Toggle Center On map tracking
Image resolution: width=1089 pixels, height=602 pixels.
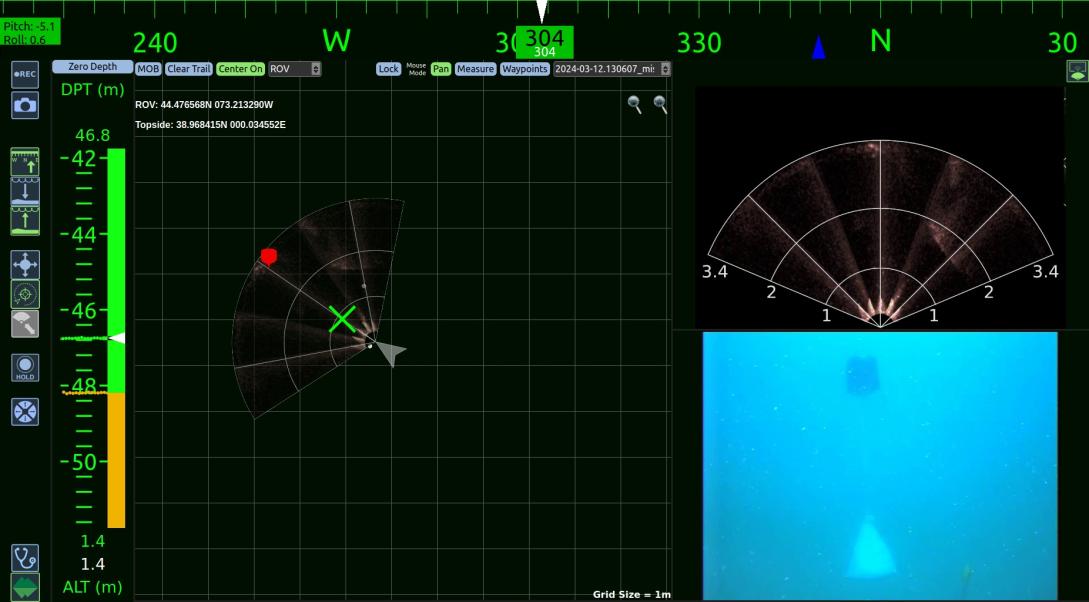(x=240, y=69)
